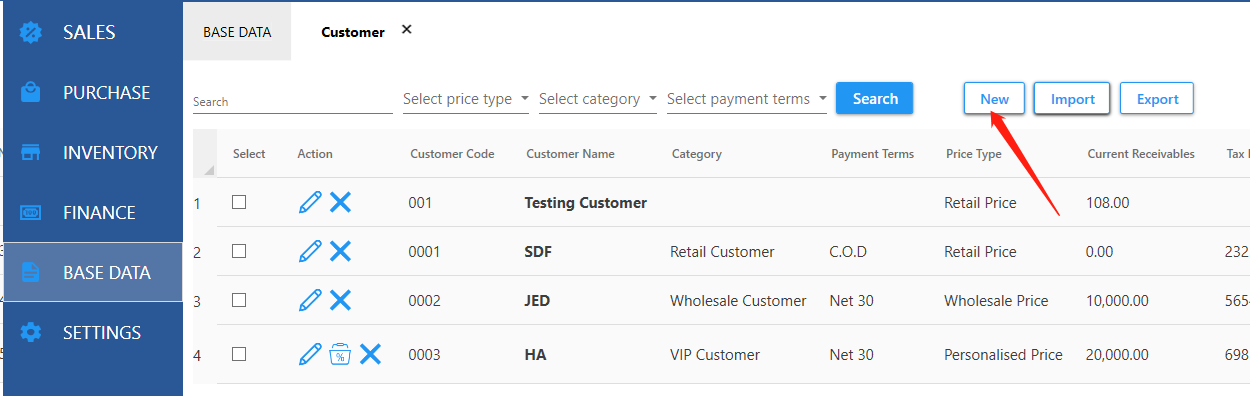Click the New customer button
The height and width of the screenshot is (396, 1250).
(x=994, y=99)
